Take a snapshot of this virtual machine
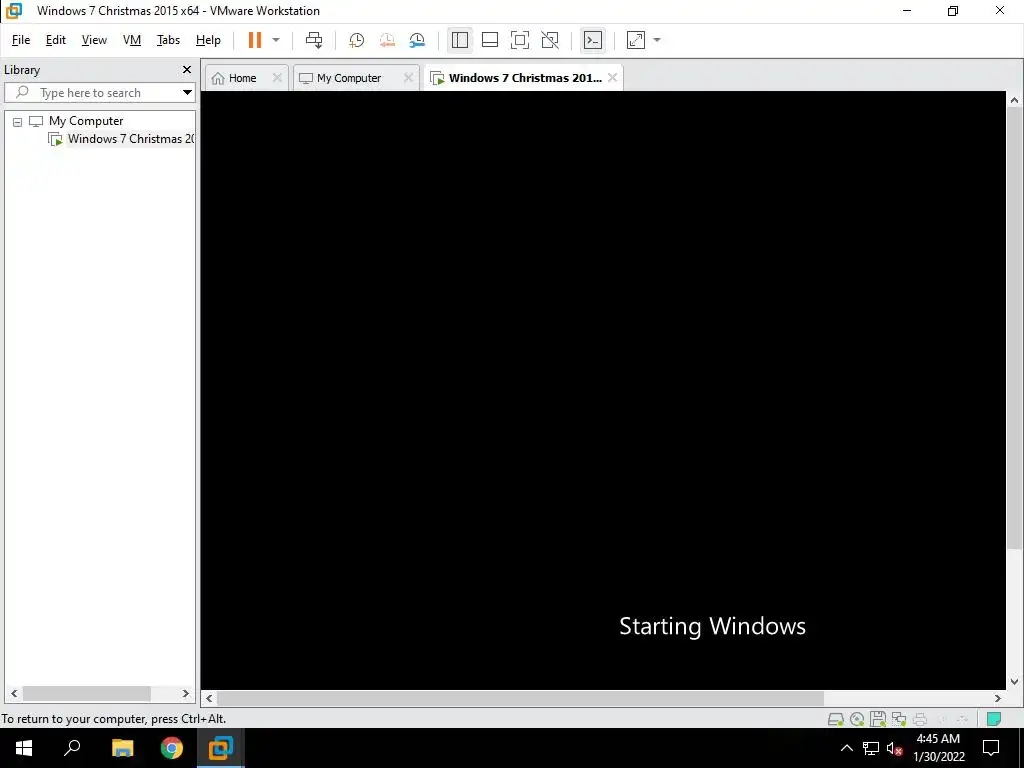Image resolution: width=1024 pixels, height=768 pixels. [357, 40]
